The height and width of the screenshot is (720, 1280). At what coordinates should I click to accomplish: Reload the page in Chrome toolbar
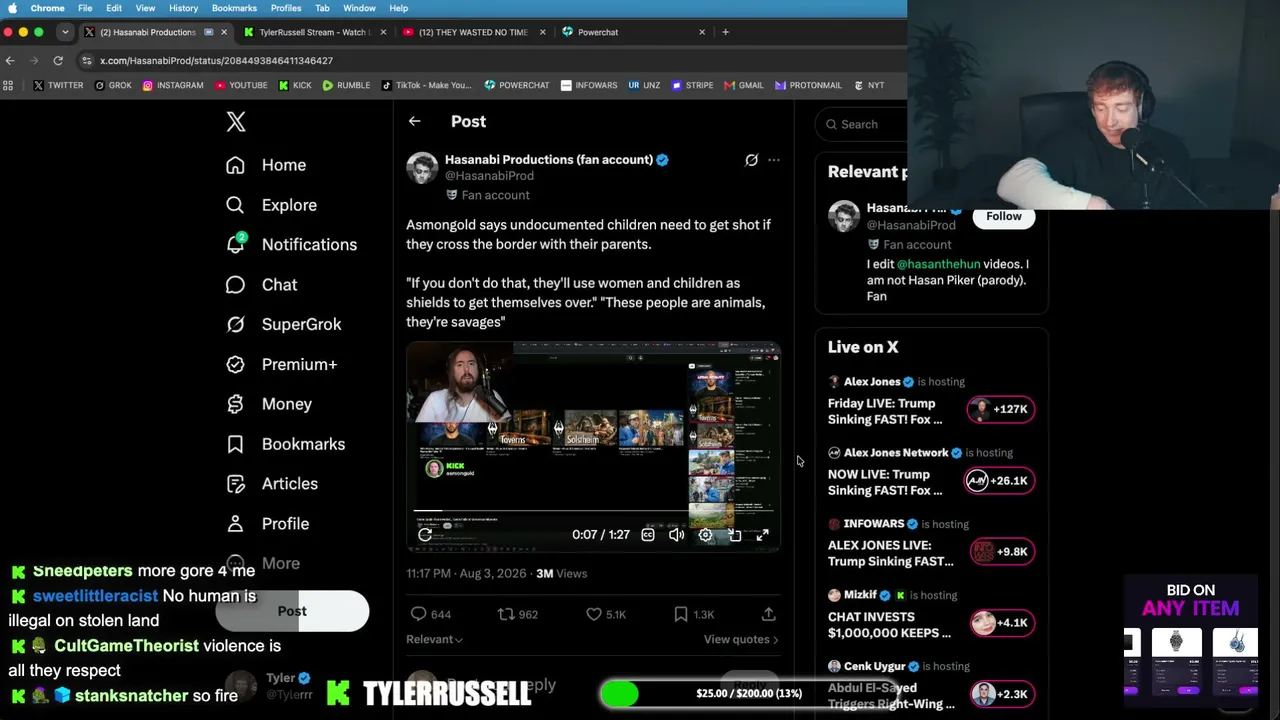coord(58,61)
